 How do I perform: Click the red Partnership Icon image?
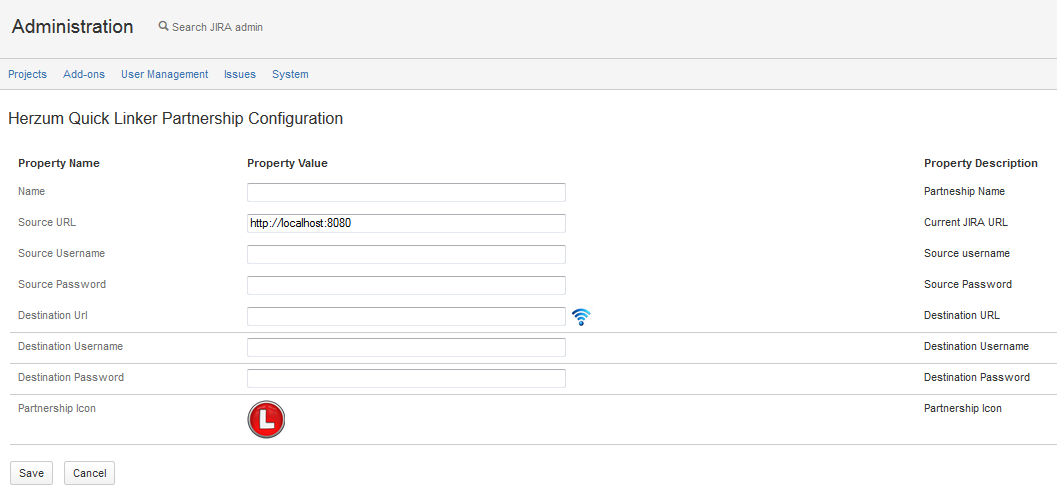(266, 420)
